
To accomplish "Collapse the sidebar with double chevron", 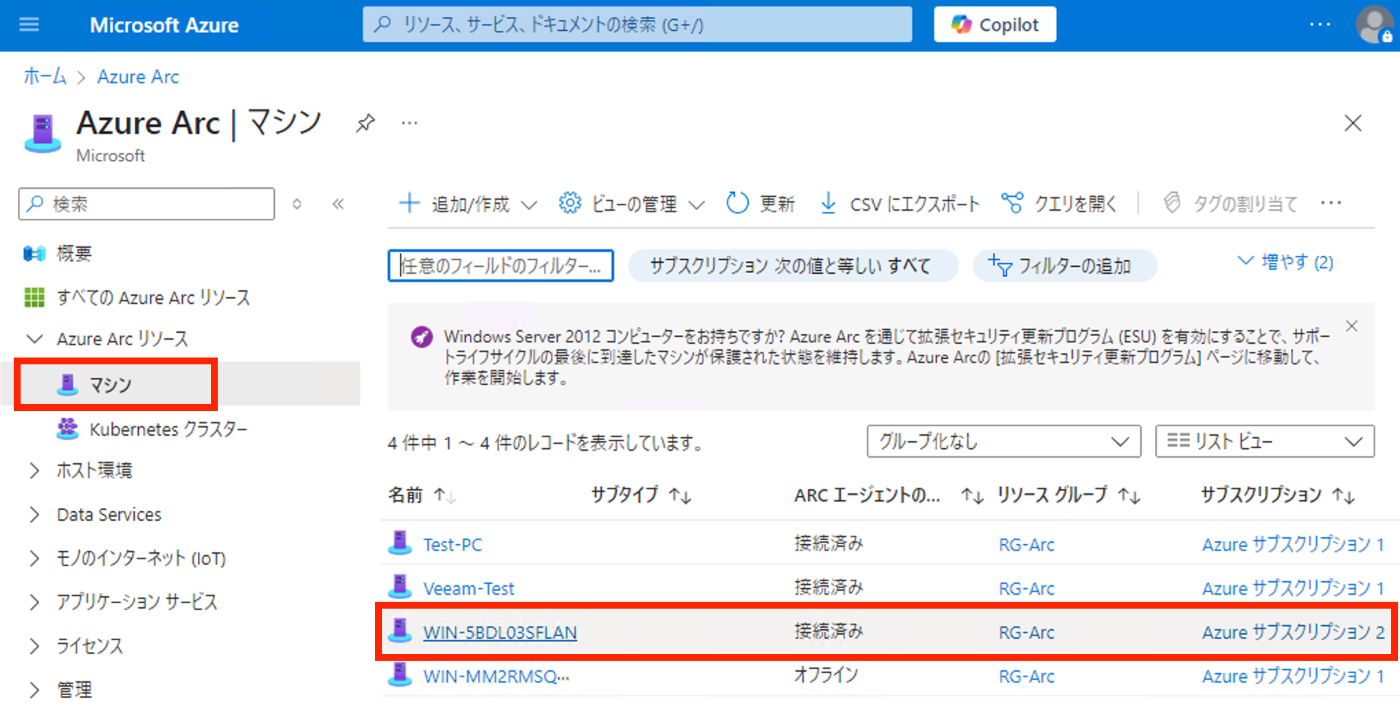I will pyautogui.click(x=338, y=204).
